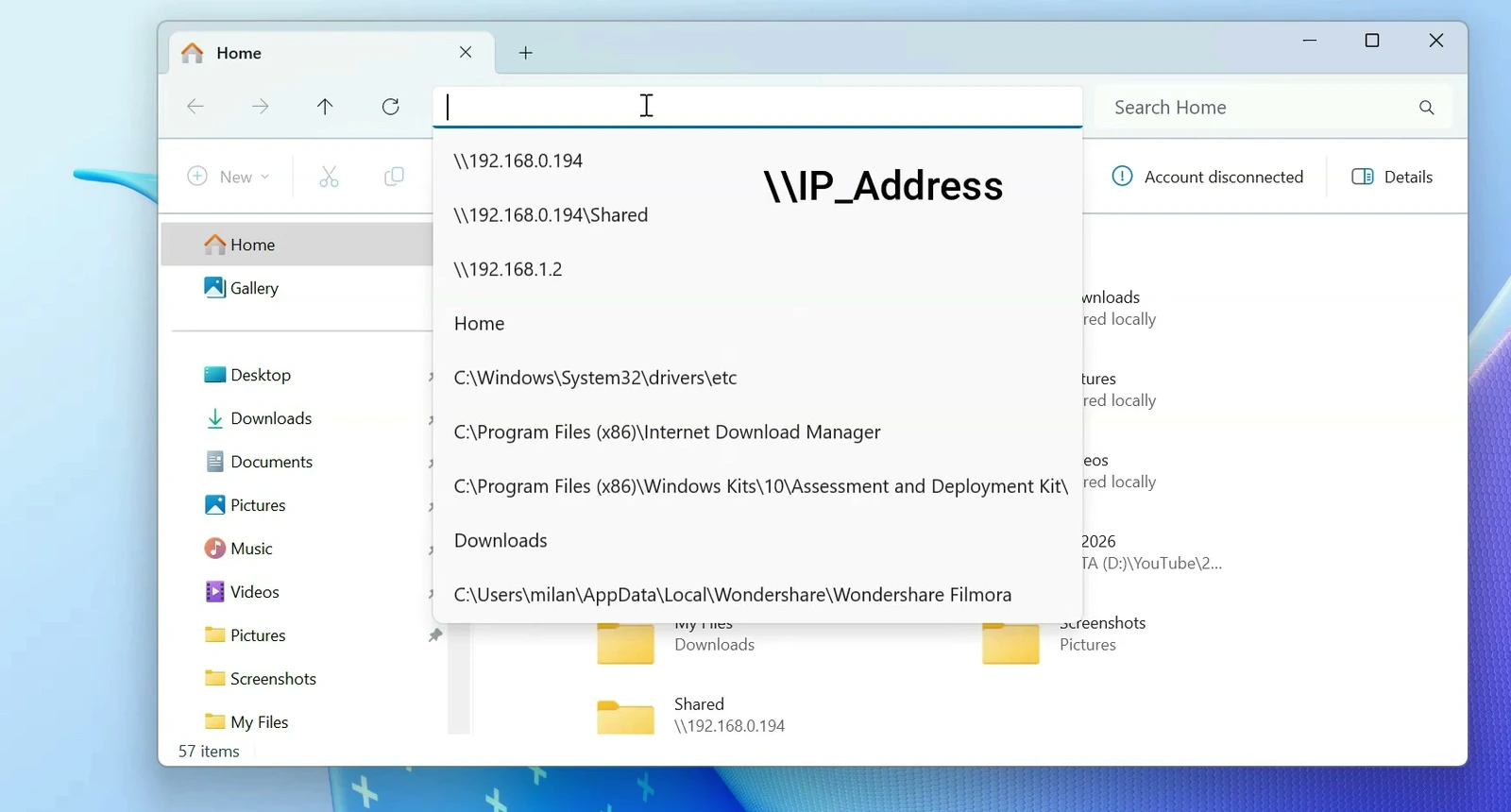This screenshot has width=1511, height=812.
Task: Select the Home tab
Action: (332, 53)
